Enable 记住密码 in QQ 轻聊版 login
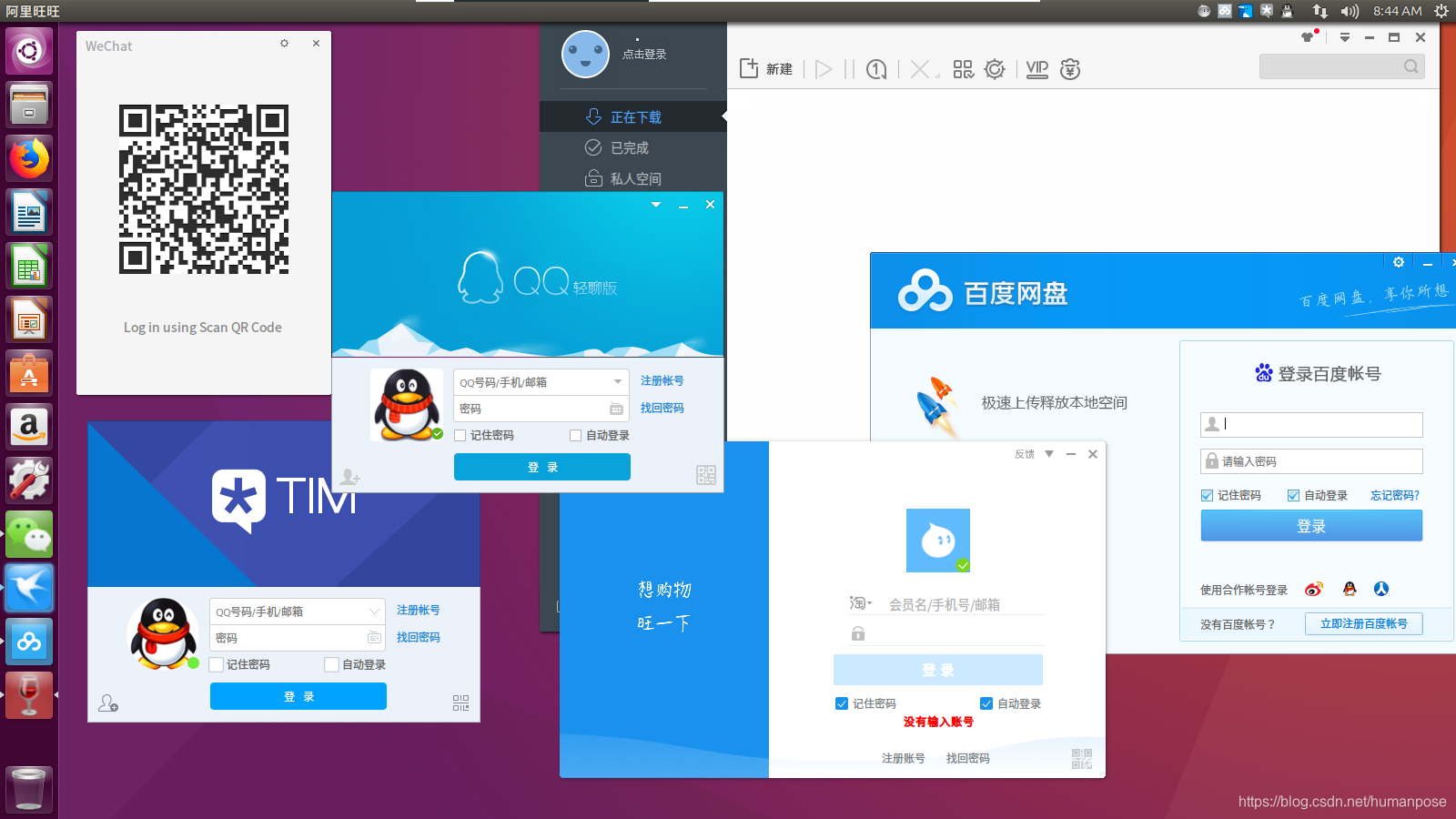The height and width of the screenshot is (819, 1456). click(460, 435)
